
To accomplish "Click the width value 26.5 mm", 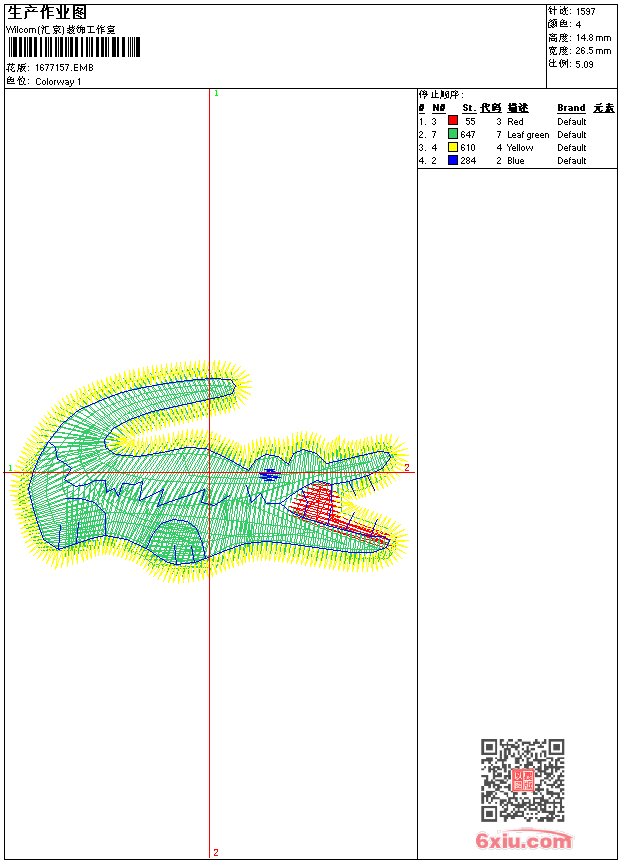I will tap(593, 51).
